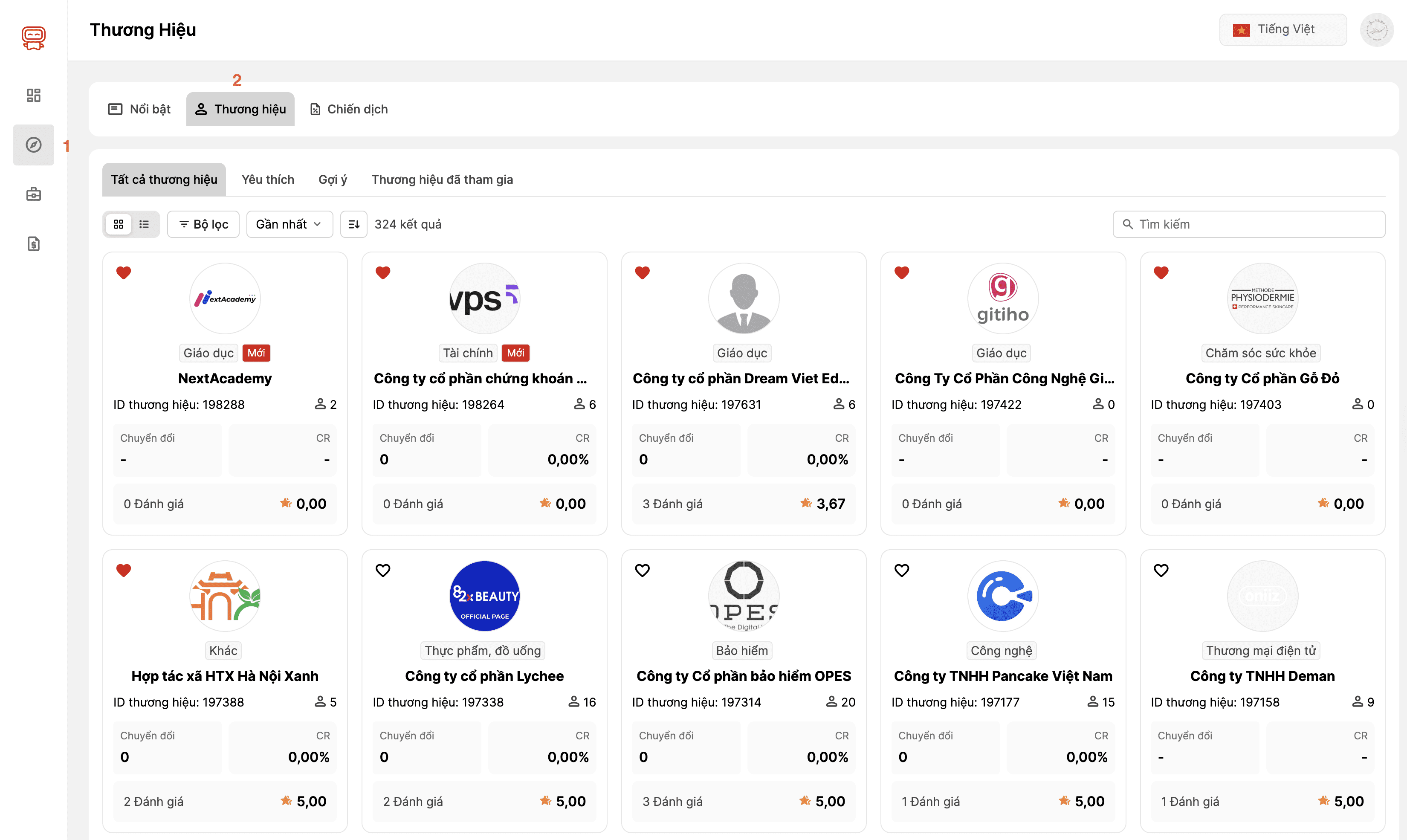Switch to grid view layout
1407x840 pixels.
tap(118, 224)
